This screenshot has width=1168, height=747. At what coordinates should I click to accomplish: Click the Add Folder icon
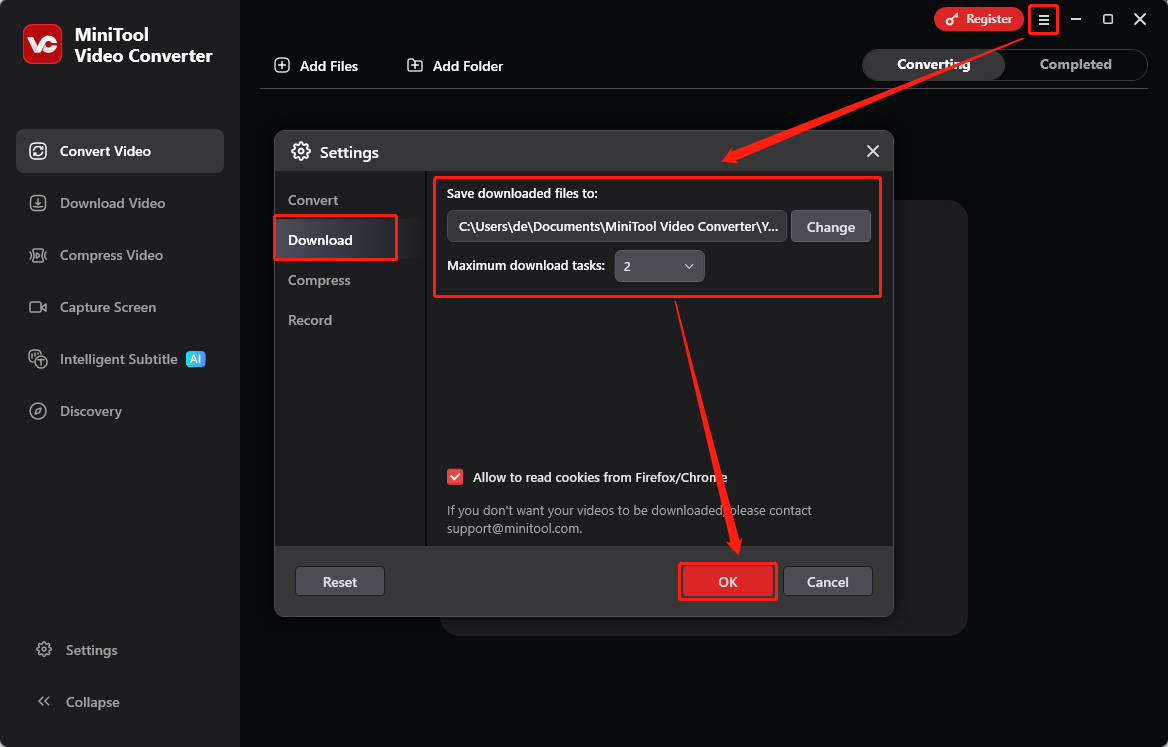[414, 65]
